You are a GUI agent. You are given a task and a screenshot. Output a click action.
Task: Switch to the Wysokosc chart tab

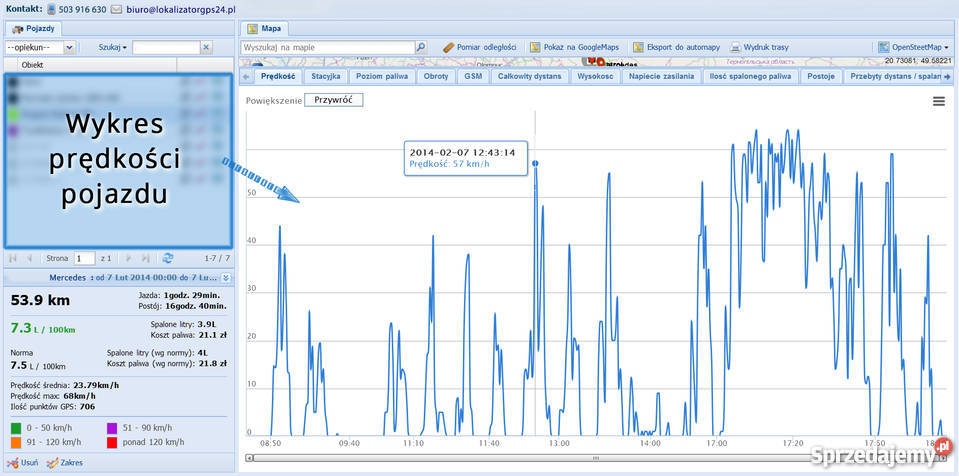point(595,76)
